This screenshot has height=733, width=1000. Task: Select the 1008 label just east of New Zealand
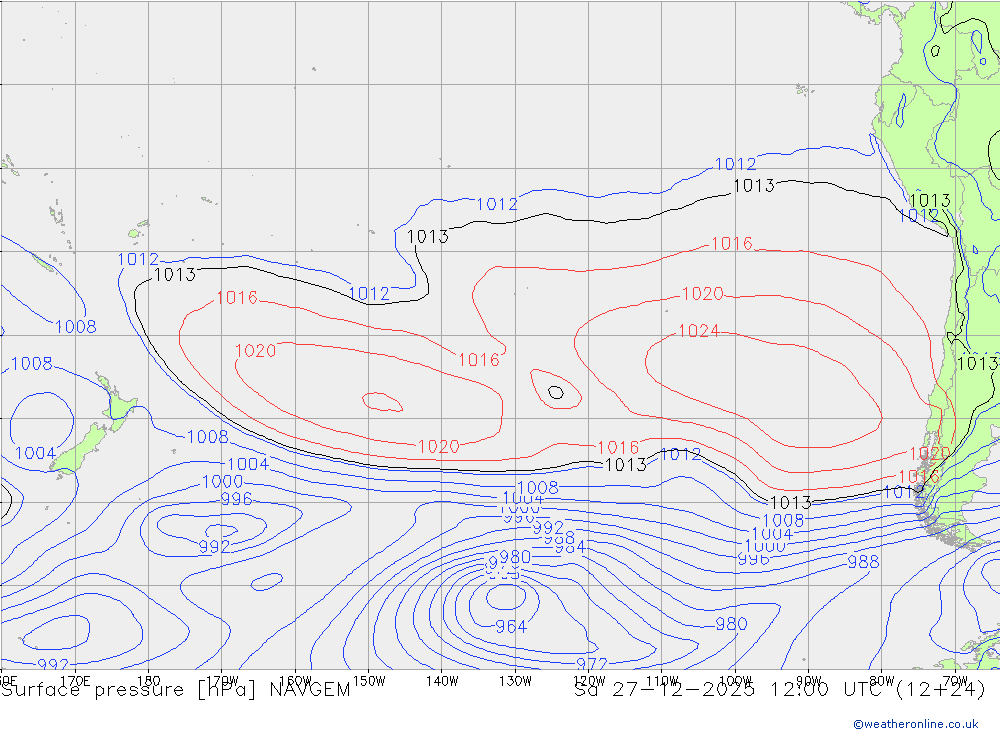(x=207, y=437)
